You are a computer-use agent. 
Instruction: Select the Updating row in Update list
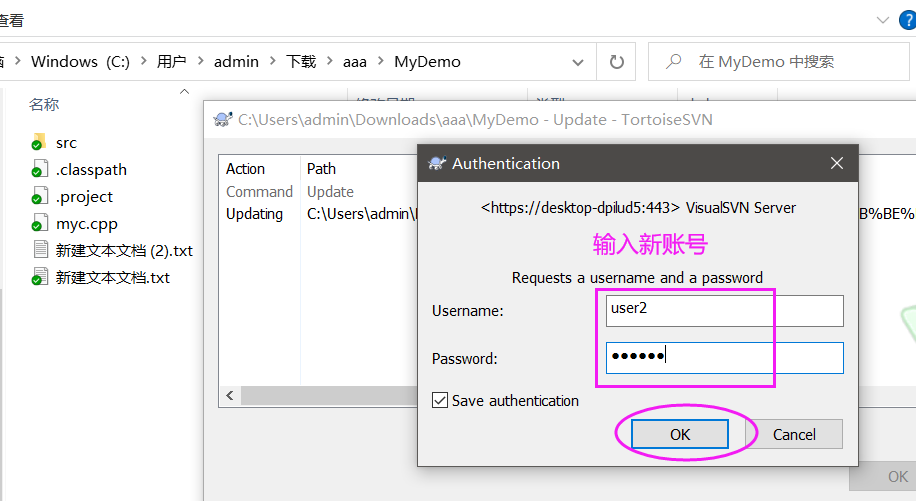coord(254,214)
